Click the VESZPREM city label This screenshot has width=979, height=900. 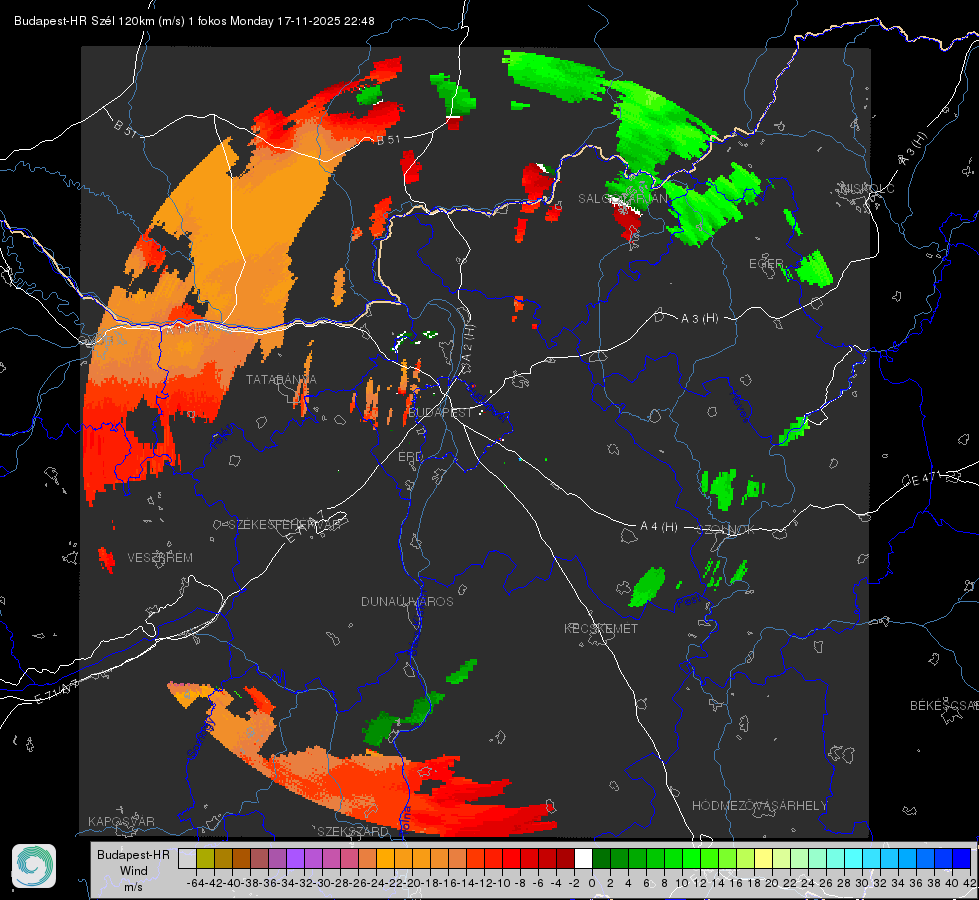click(x=160, y=558)
